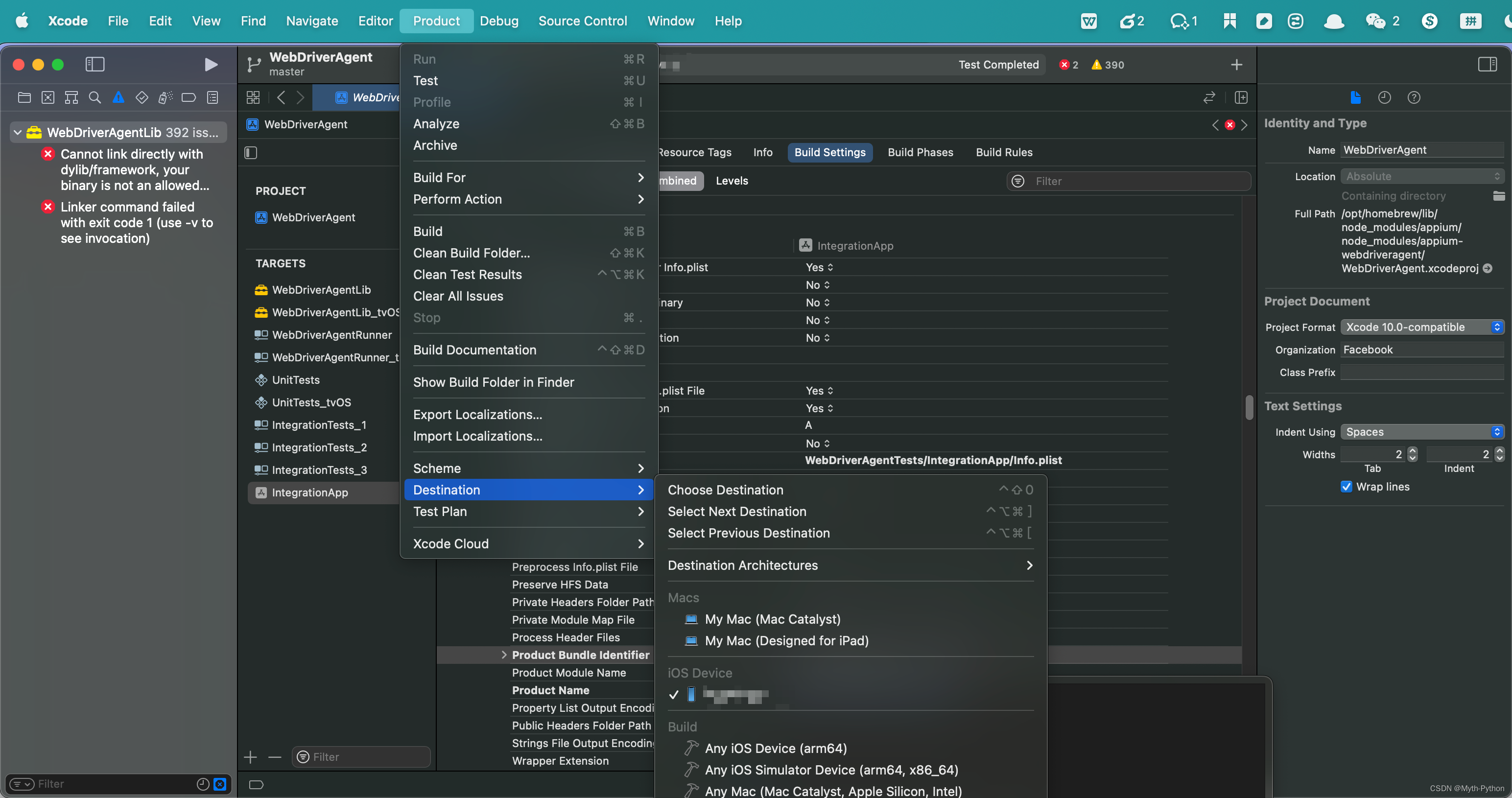Toggle the inspector panel icon at top right
Screen dimensions: 1512x798
coord(1487,64)
